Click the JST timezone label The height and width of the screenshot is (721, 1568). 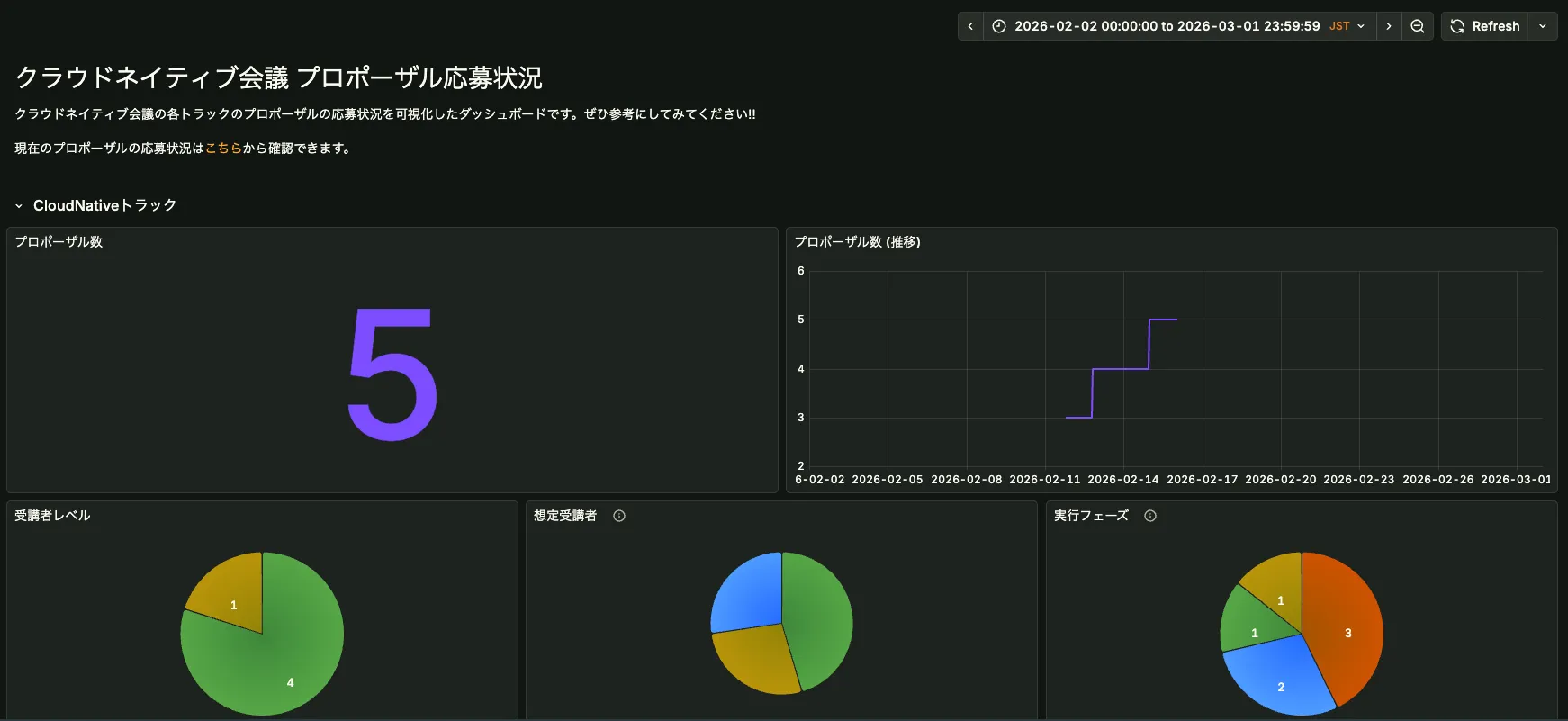coord(1339,26)
